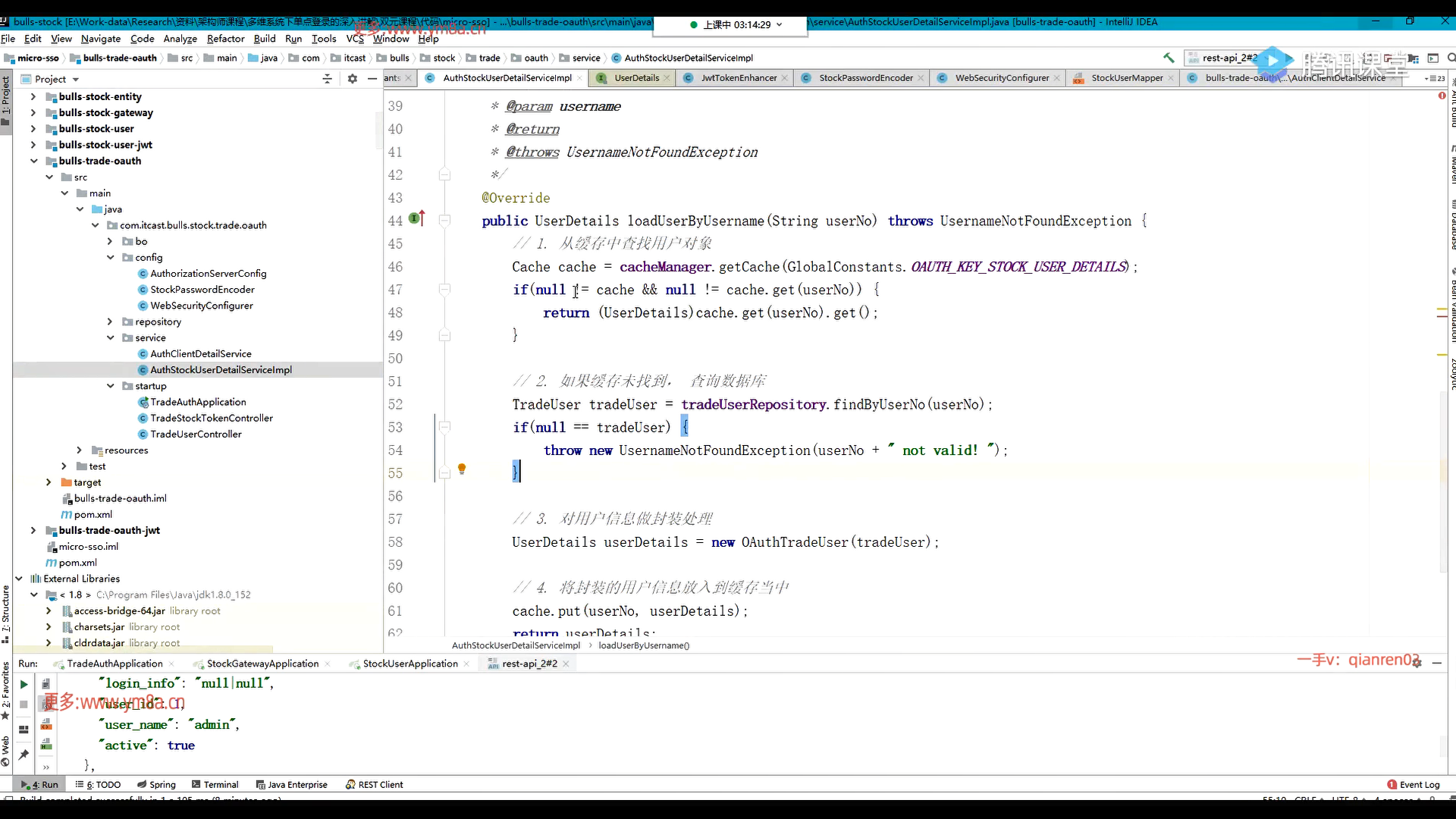Open the Terminal tool window button
This screenshot has height=819, width=1456.
215,785
